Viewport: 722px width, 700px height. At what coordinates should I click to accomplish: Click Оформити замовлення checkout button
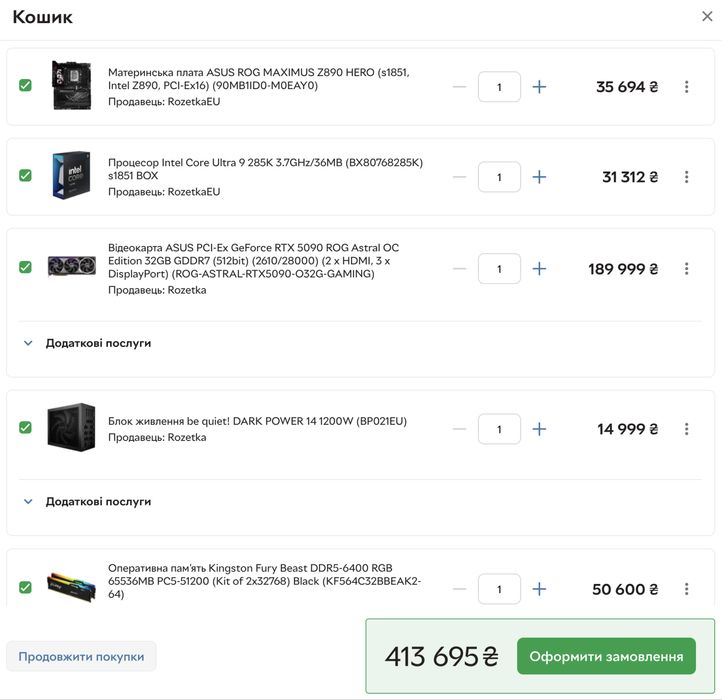(606, 657)
